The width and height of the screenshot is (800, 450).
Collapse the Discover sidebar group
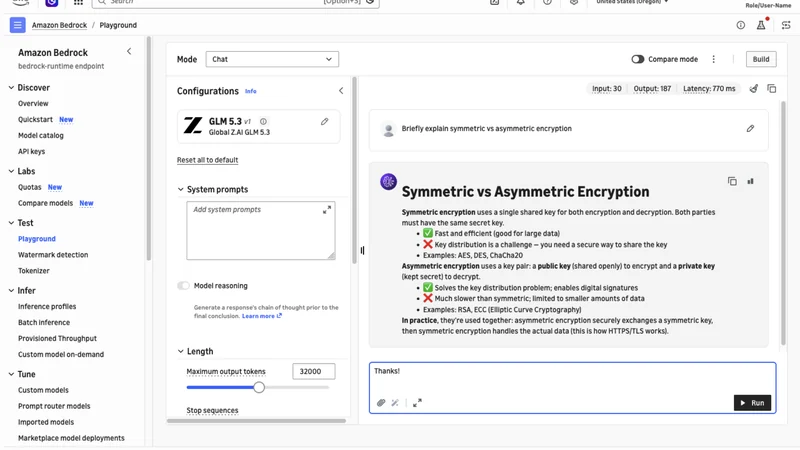tap(11, 88)
